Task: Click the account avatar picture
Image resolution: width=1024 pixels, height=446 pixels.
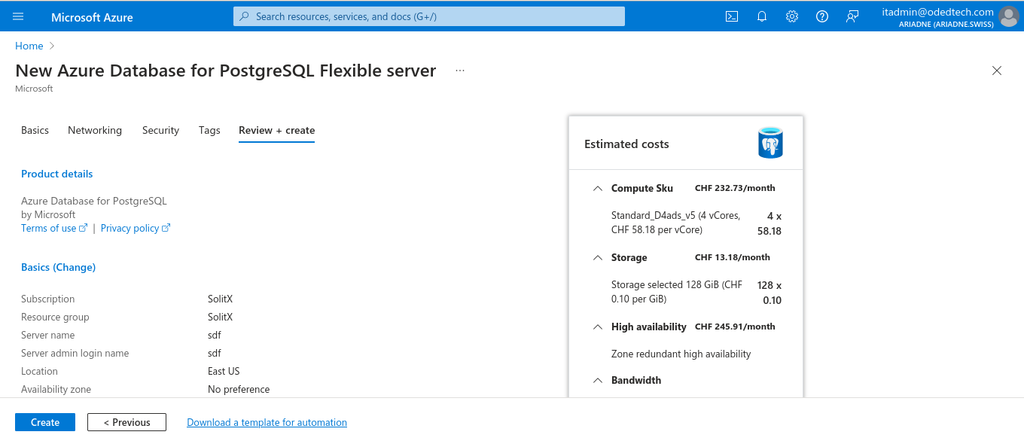Action: (1010, 16)
